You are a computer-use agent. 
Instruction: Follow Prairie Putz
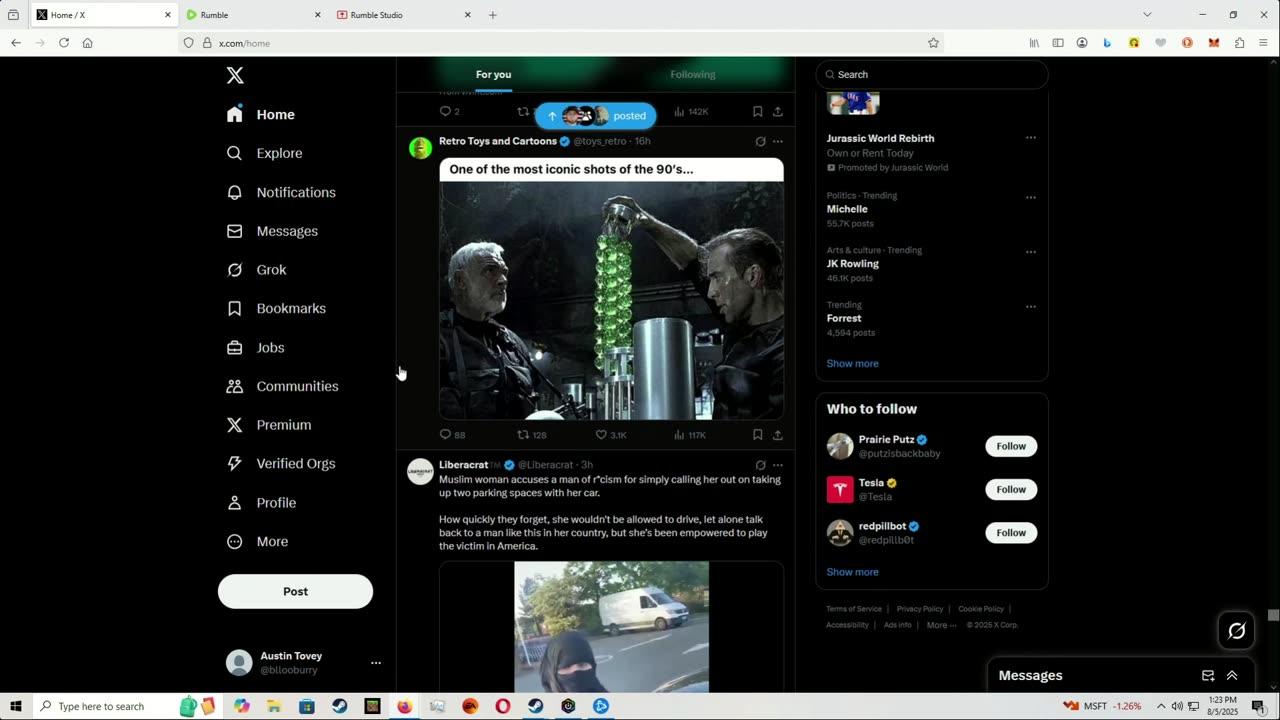point(1011,446)
